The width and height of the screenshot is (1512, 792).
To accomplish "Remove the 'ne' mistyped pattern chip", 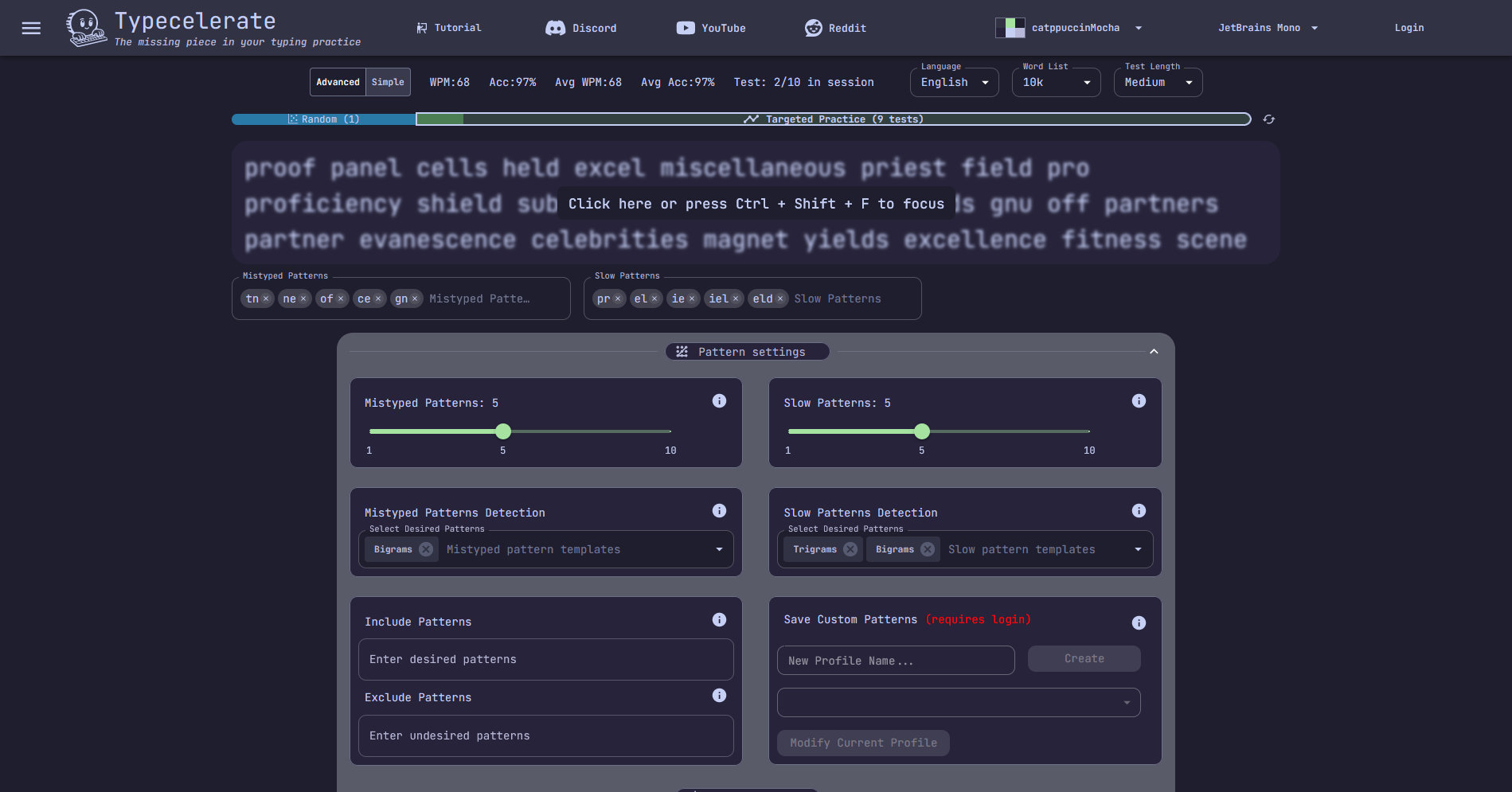I will 303,299.
